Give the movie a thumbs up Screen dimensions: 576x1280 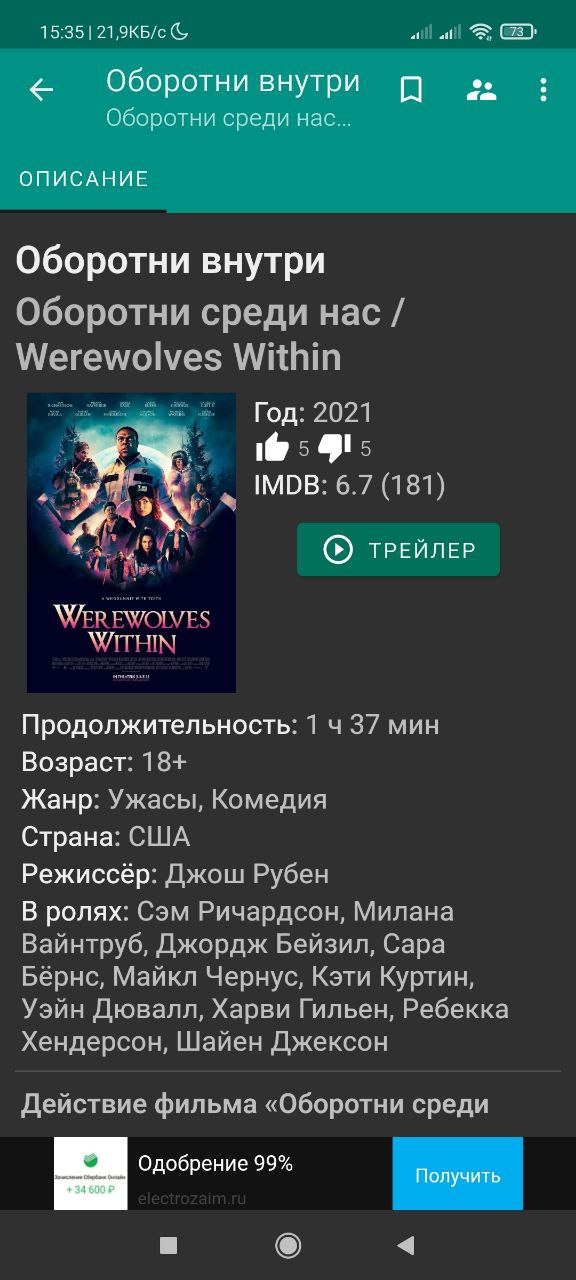(272, 448)
